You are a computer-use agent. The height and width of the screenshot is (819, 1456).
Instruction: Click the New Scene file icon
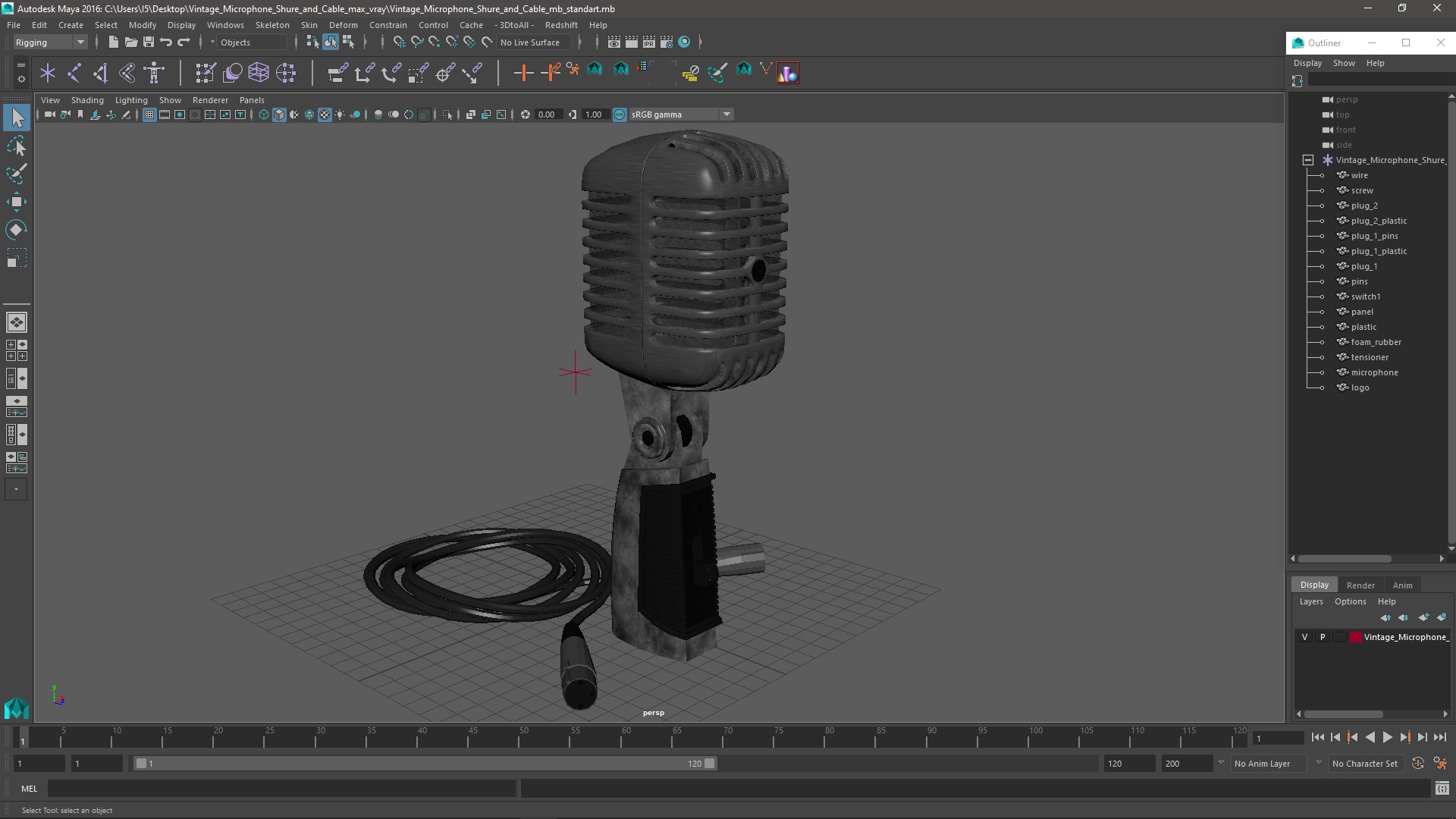point(113,42)
